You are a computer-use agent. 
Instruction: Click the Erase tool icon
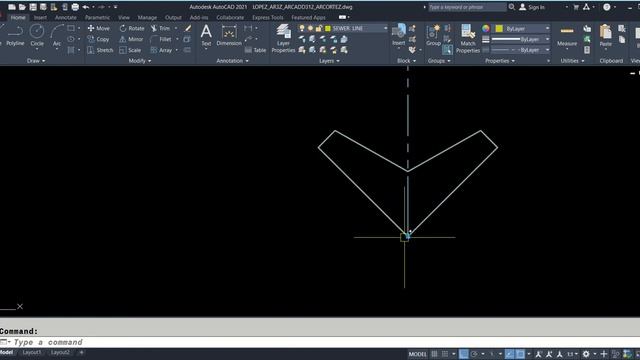pos(188,28)
